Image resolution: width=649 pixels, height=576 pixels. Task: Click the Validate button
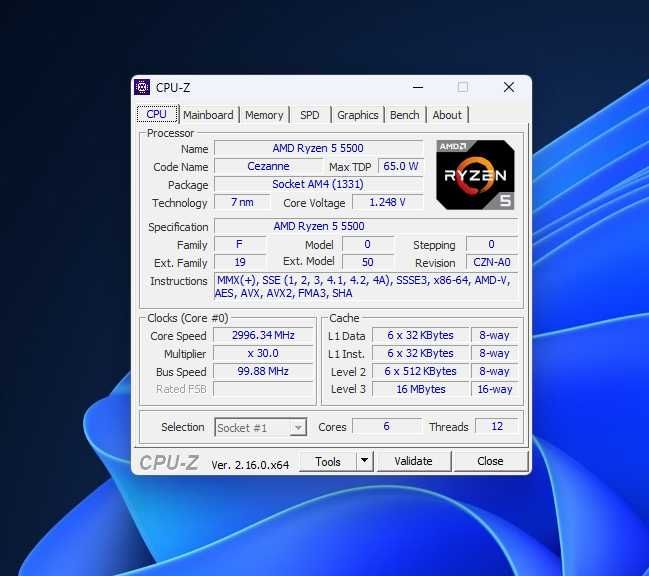click(413, 461)
